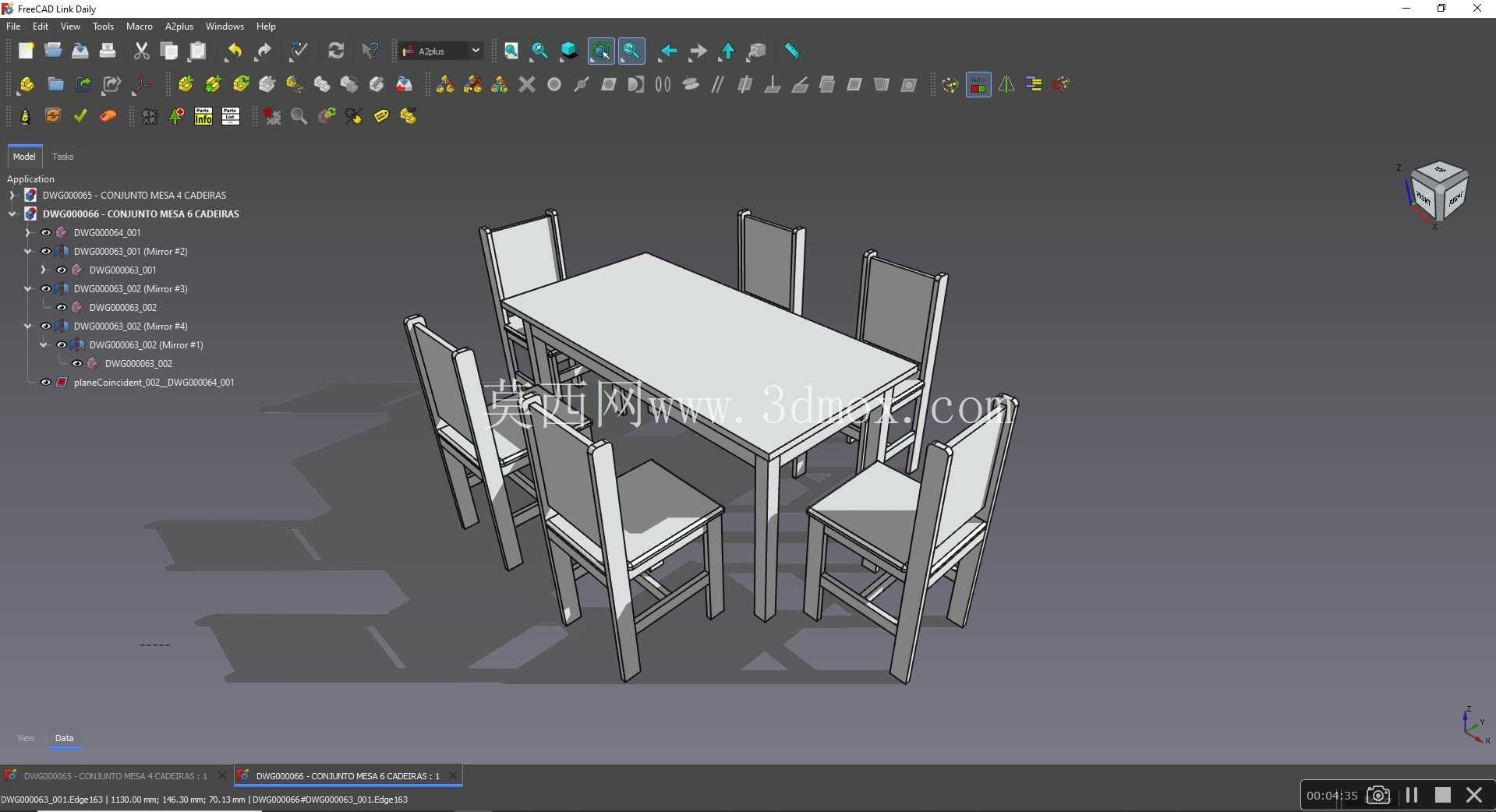Click the measure distance ruler icon
Image resolution: width=1496 pixels, height=812 pixels.
[791, 51]
